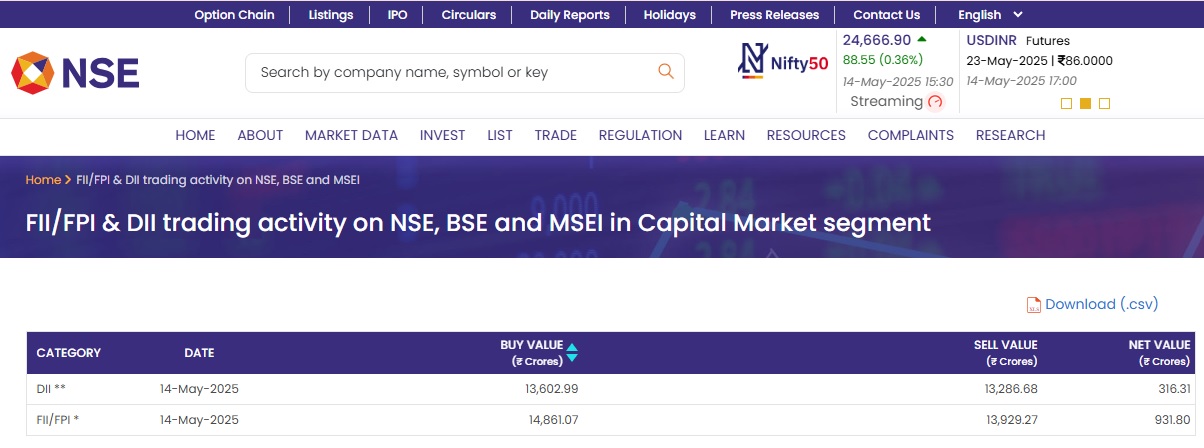Click the Nifty50 logo
This screenshot has width=1204, height=448.
coord(783,61)
